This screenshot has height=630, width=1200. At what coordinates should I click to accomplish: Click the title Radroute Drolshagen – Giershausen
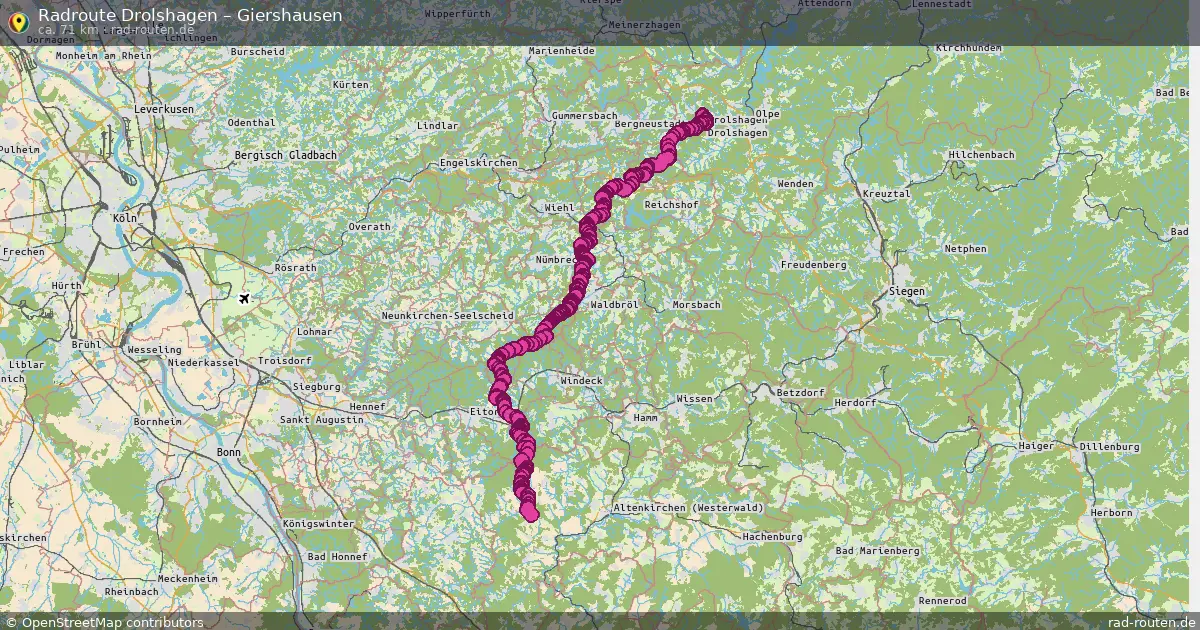coord(190,15)
